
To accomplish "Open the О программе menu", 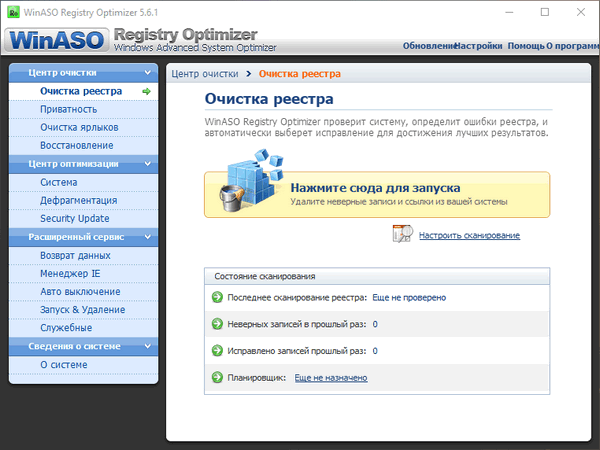I will point(573,46).
